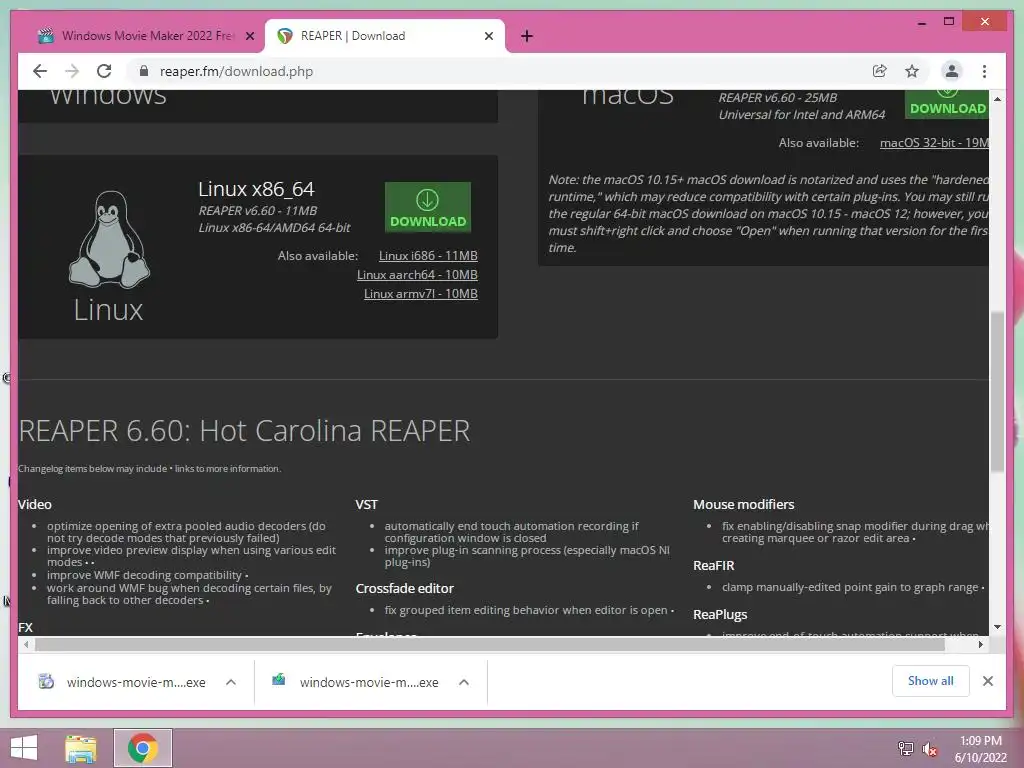Click the REAPER 6.60: Hot Carolina REAPER heading
Screen dimensions: 1024x768
click(244, 431)
